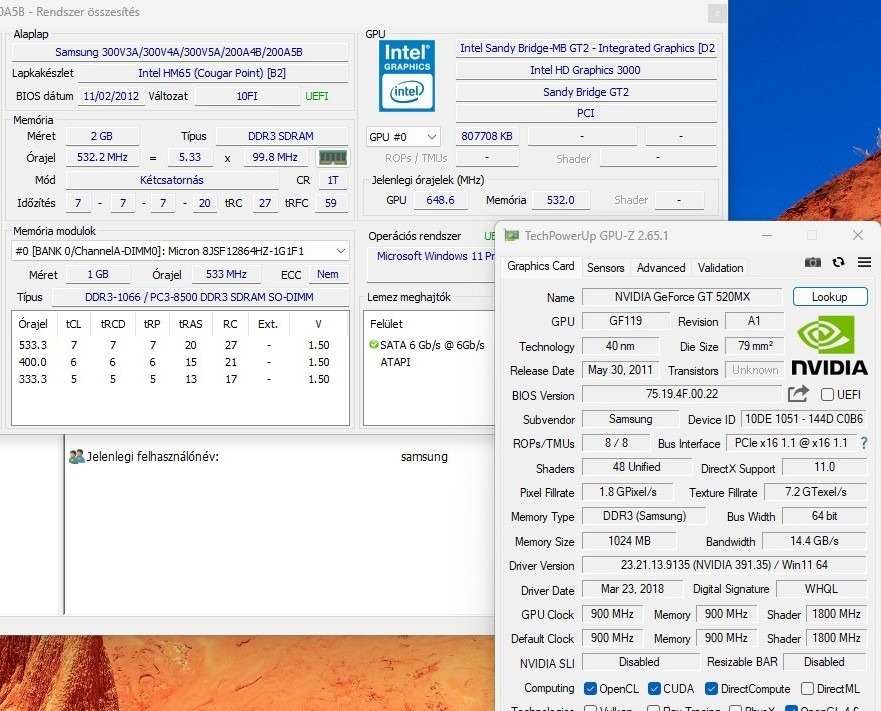Click the 1.8 GPixel/s pixel fillrate value

(628, 492)
